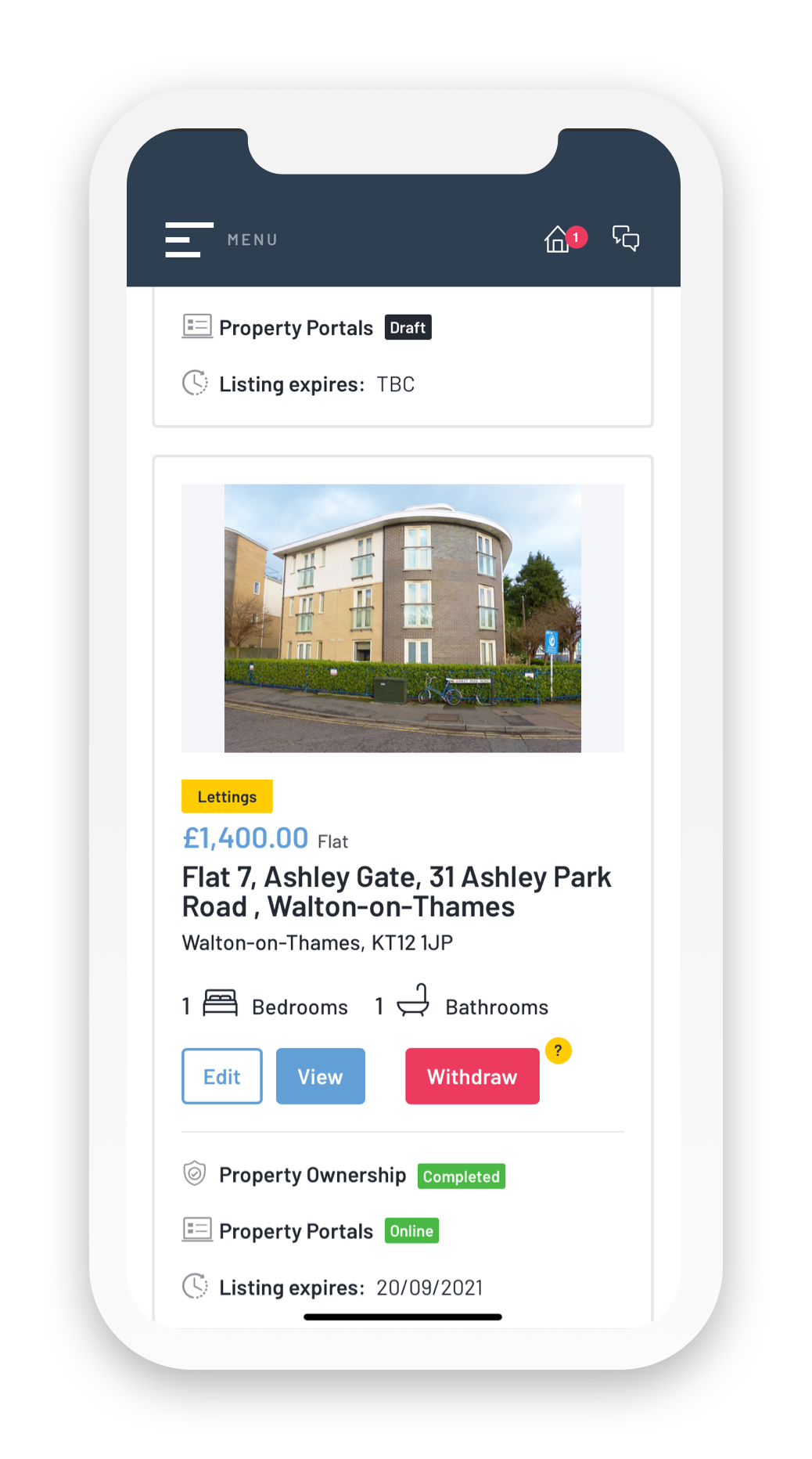
Task: Edit the Ashley Gate listing
Action: click(222, 1076)
